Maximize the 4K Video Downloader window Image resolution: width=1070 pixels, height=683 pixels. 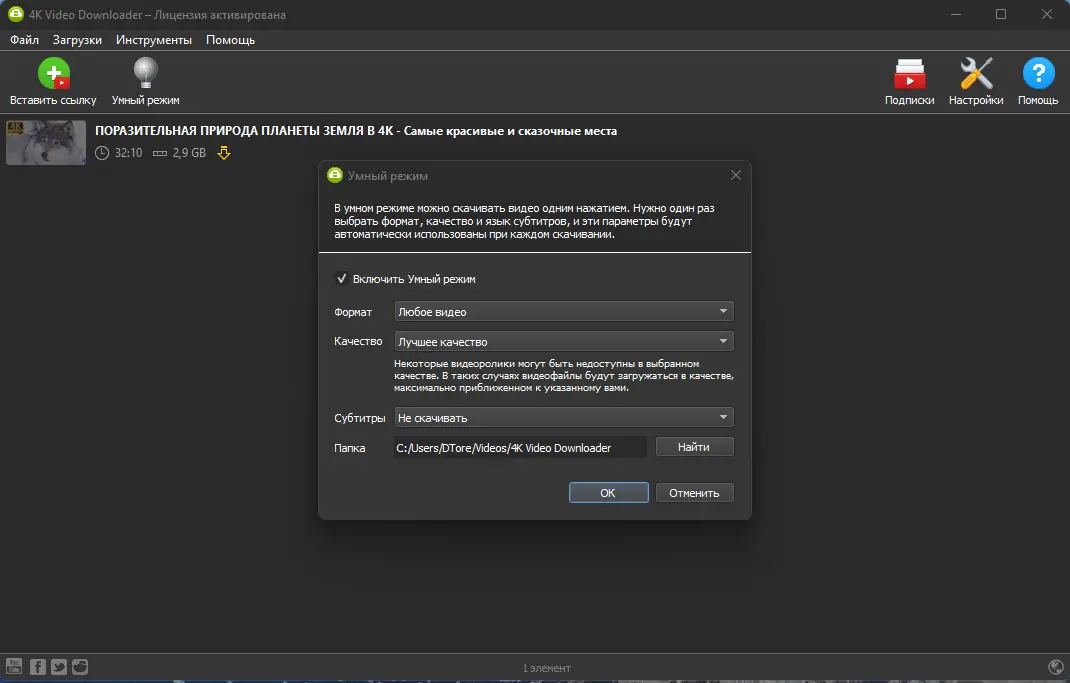1001,14
